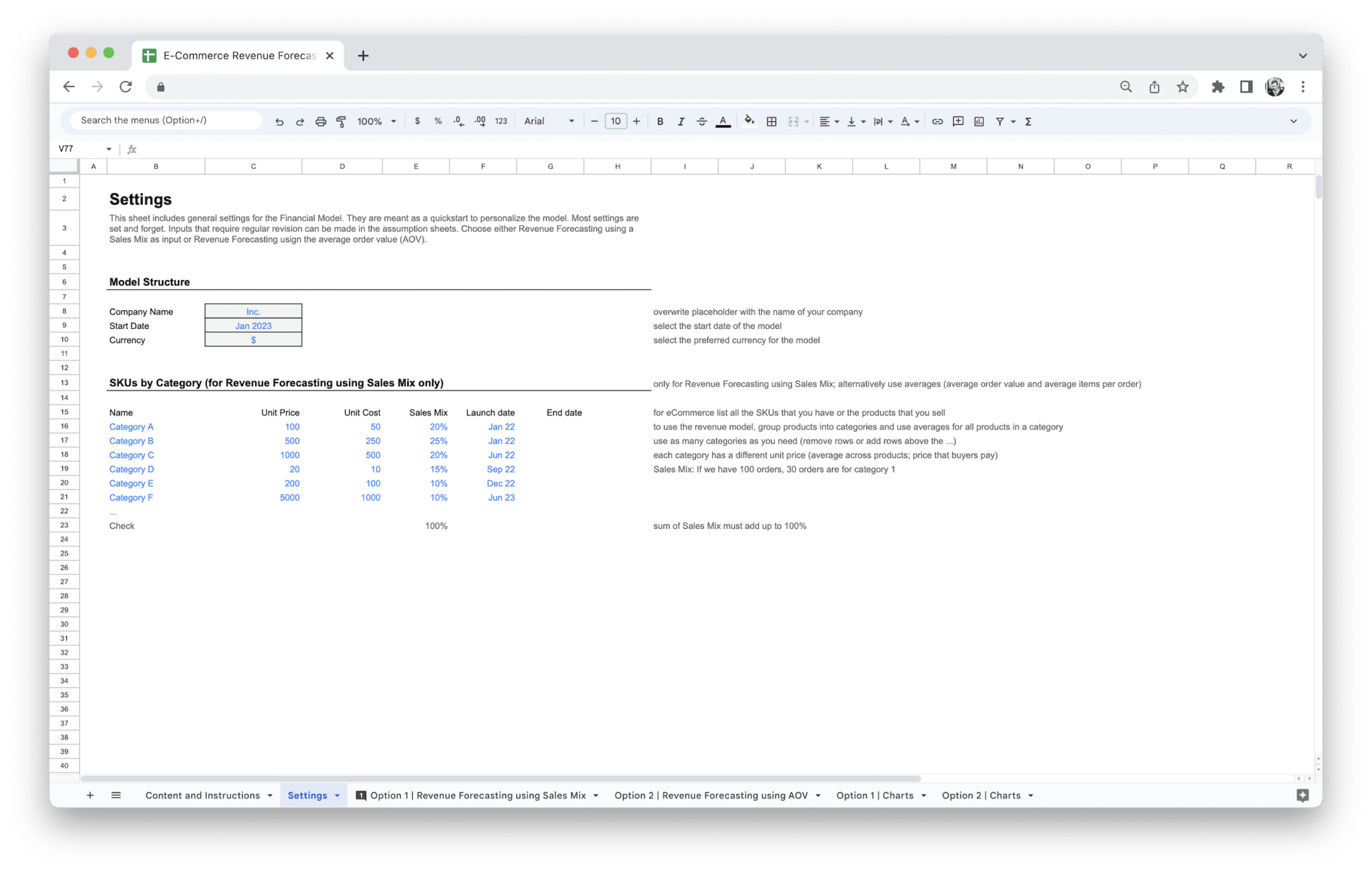
Task: Open the Settings sheet tab menu arrow
Action: coord(337,795)
